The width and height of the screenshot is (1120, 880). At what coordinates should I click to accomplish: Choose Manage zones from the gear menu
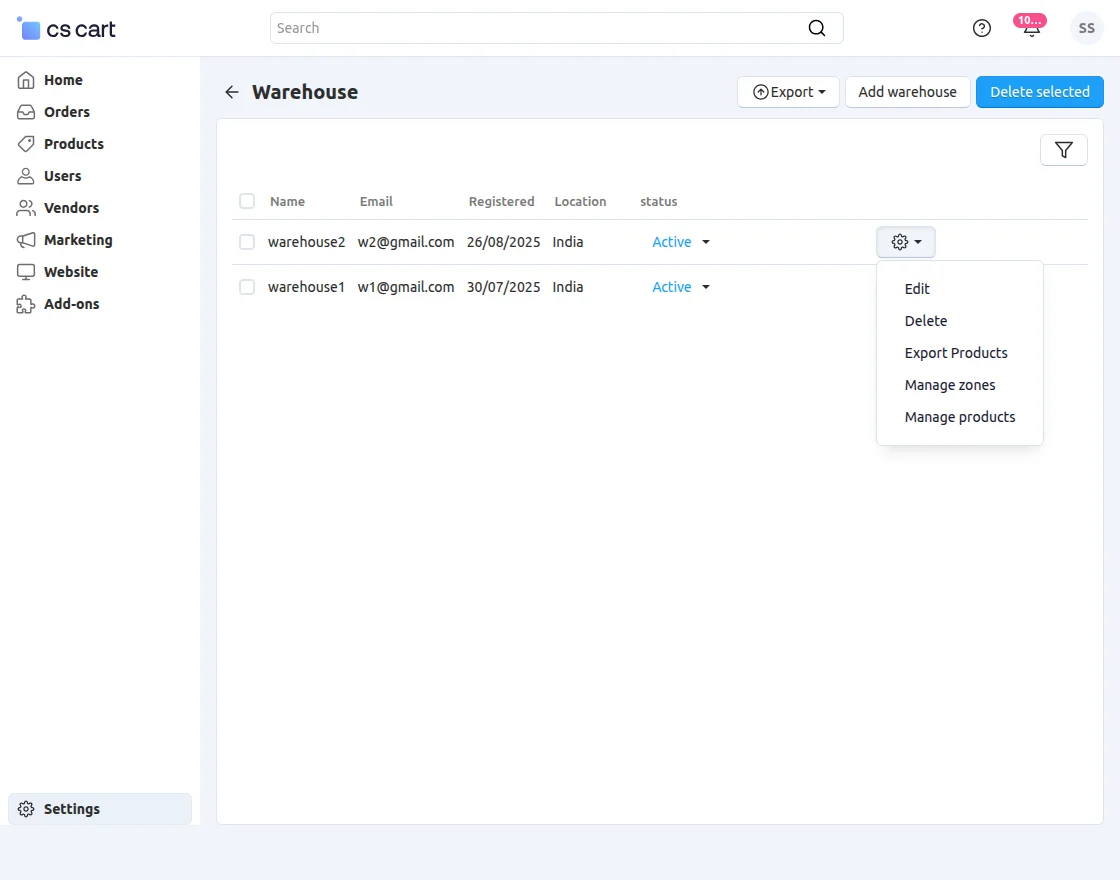click(949, 385)
